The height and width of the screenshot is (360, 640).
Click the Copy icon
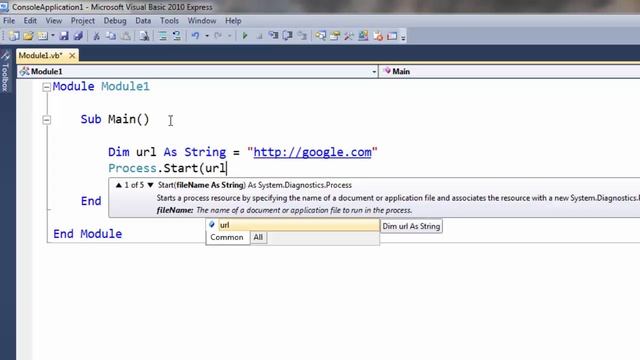[111, 36]
